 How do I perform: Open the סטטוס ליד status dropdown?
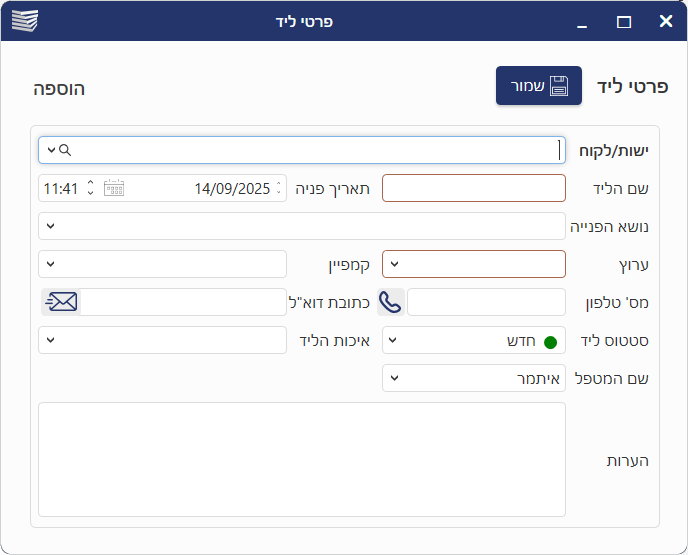[395, 340]
